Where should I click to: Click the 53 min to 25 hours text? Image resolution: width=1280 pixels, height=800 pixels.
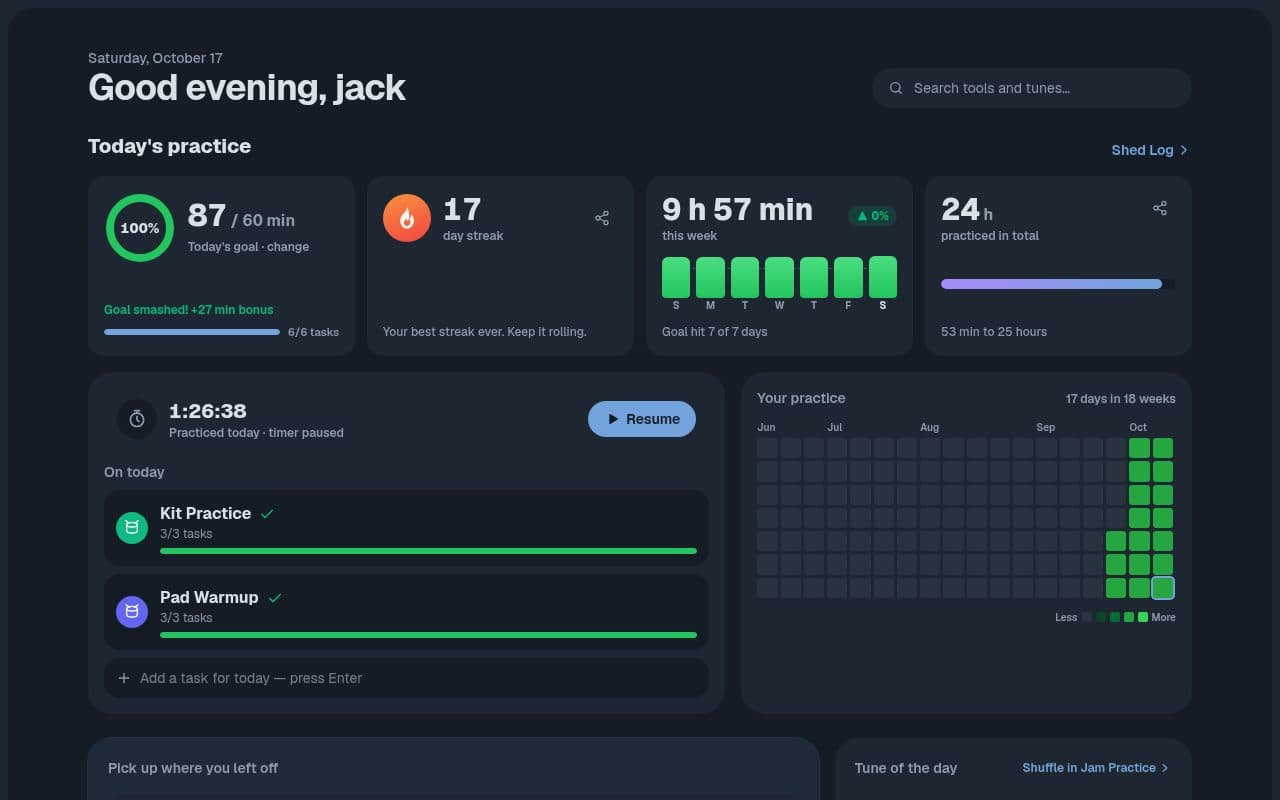click(994, 332)
